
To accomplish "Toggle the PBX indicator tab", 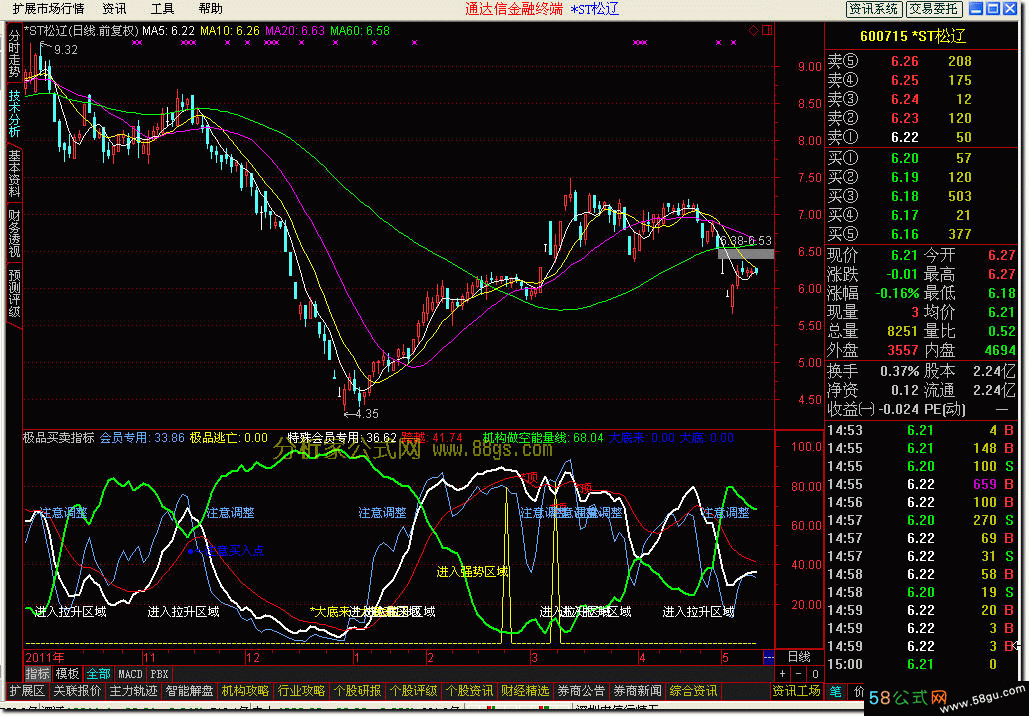I will (160, 674).
